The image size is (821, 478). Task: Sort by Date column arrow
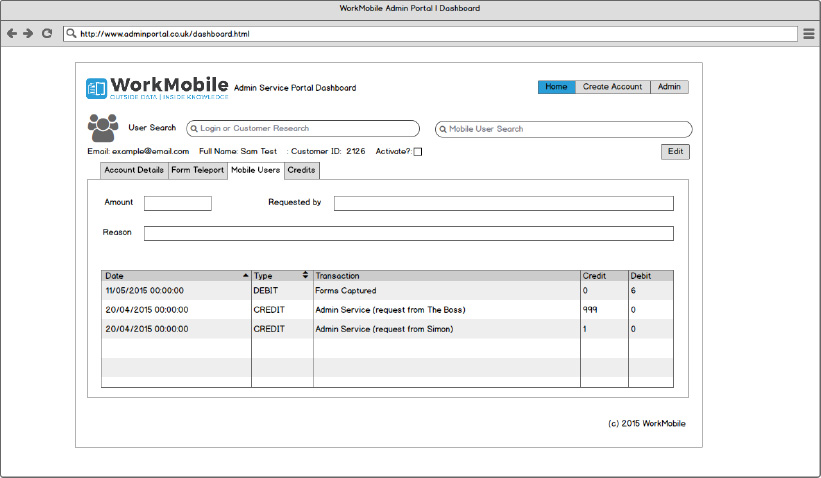point(245,275)
